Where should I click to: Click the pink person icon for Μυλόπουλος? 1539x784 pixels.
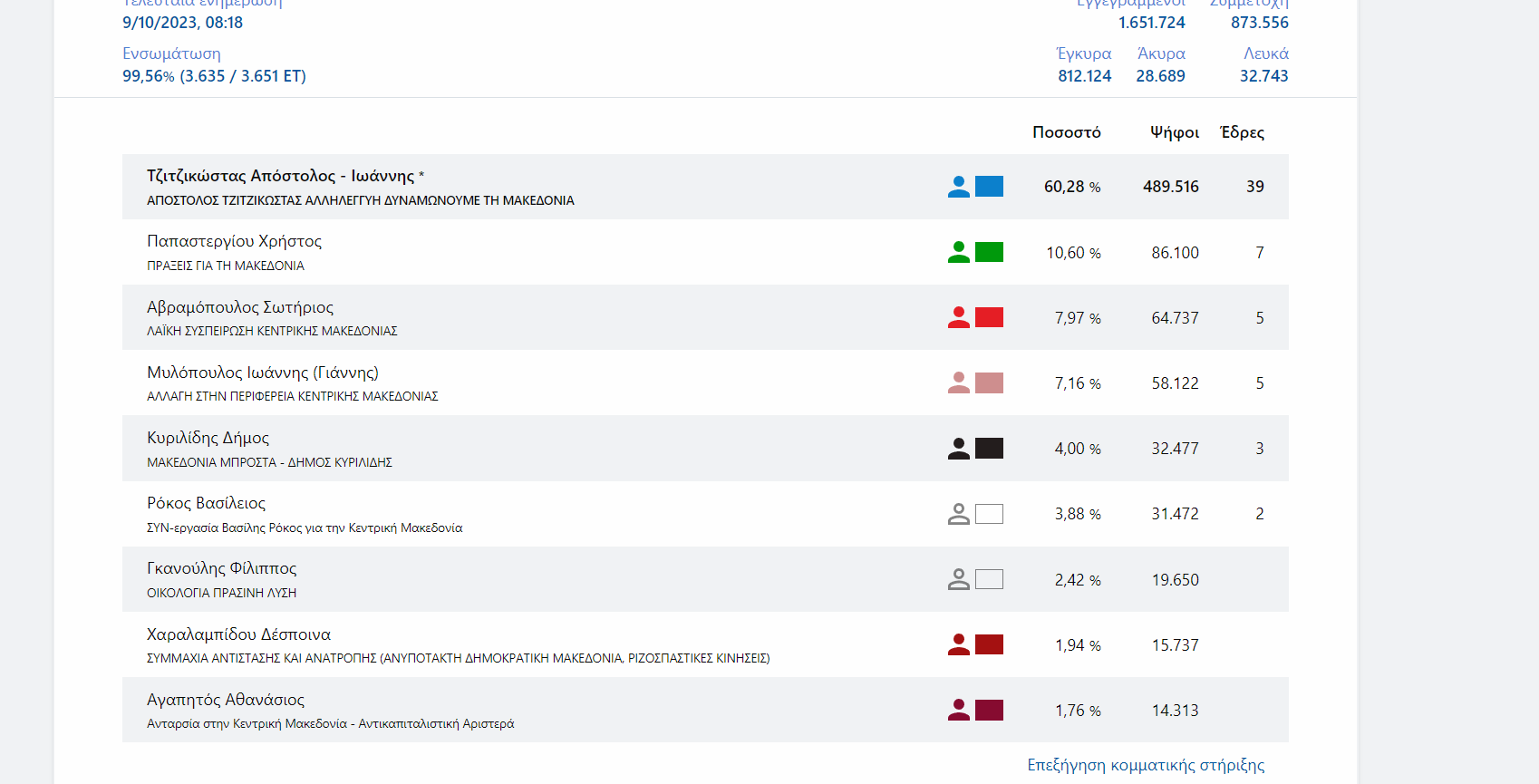pyautogui.click(x=958, y=382)
